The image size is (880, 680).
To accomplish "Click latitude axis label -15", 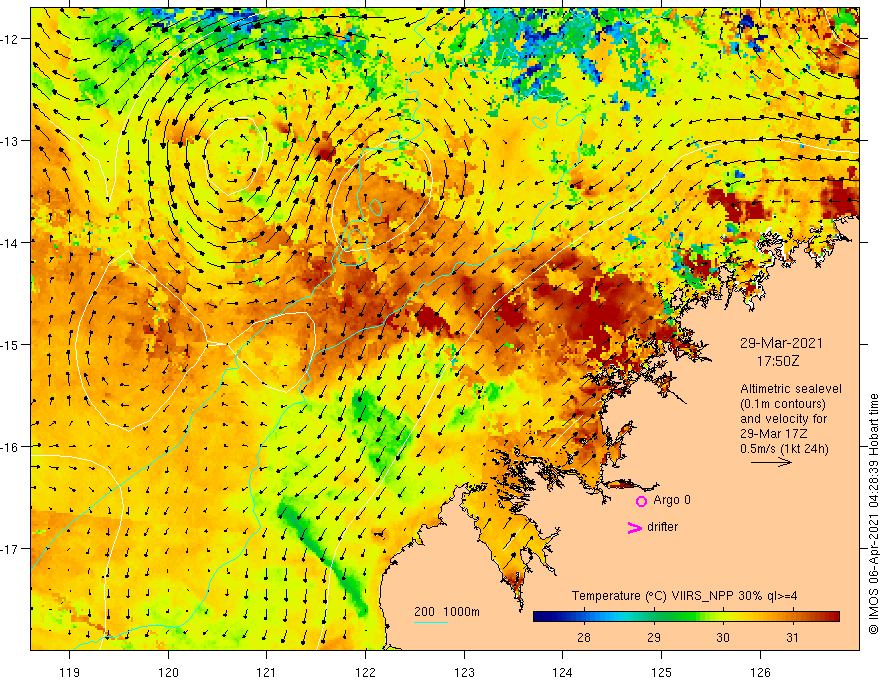I will [x=11, y=344].
